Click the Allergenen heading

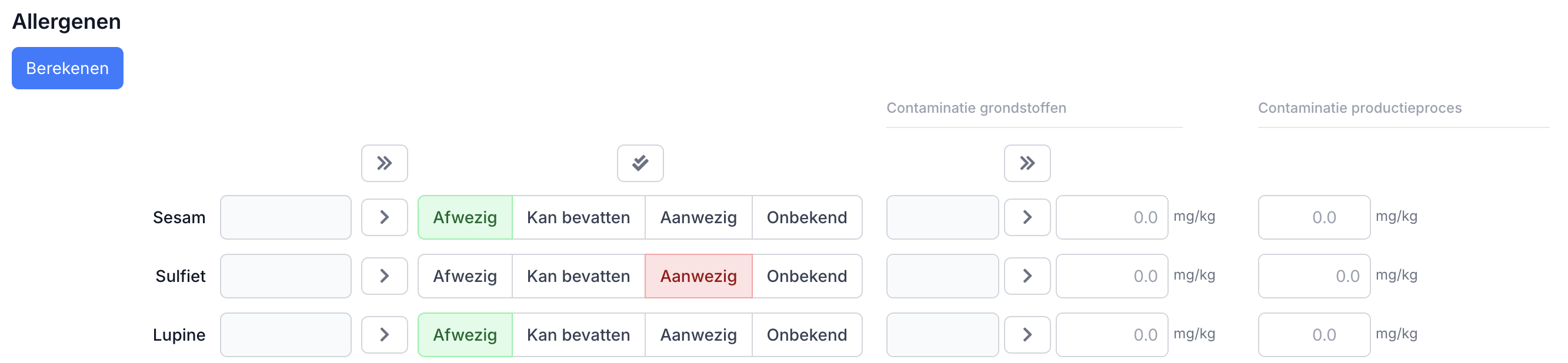66,21
